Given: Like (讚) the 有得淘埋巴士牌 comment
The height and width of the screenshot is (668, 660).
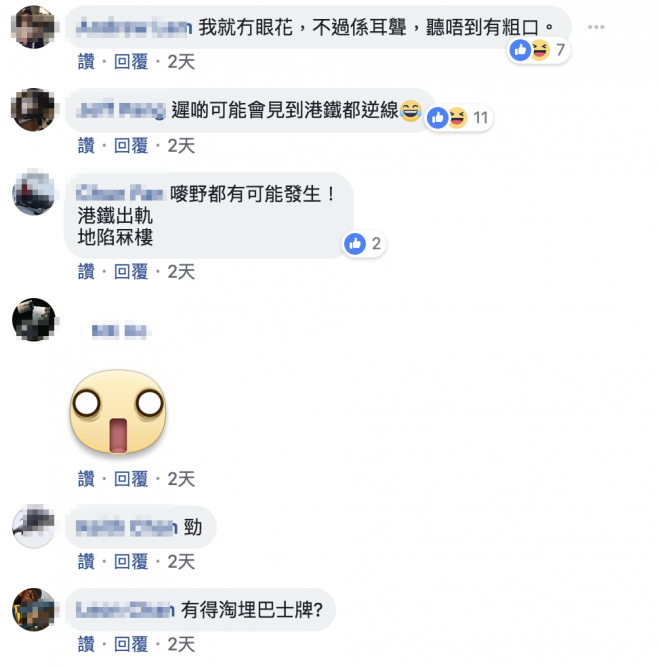Looking at the screenshot, I should [x=86, y=644].
